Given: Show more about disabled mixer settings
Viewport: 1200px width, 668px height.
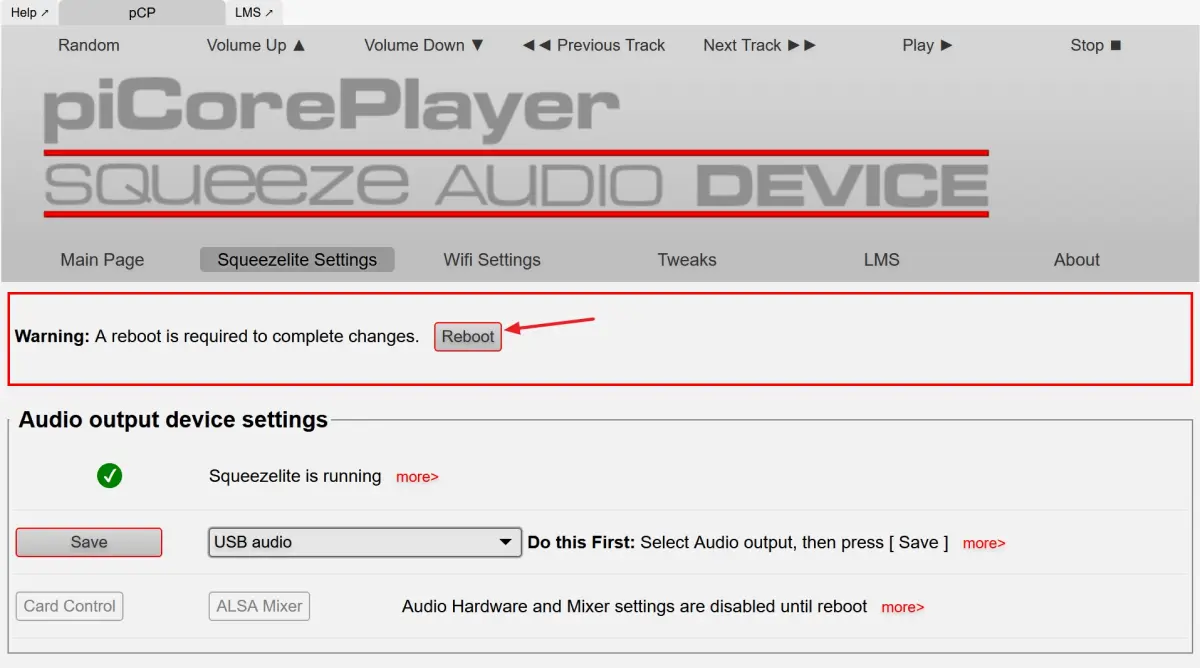Looking at the screenshot, I should click(x=903, y=607).
